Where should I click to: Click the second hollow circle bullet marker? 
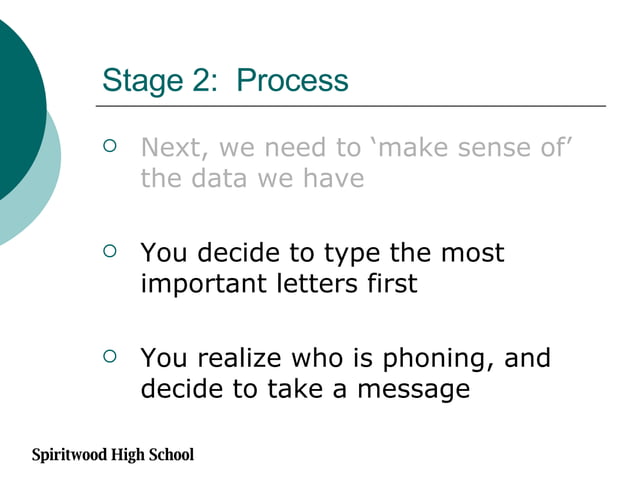click(111, 252)
